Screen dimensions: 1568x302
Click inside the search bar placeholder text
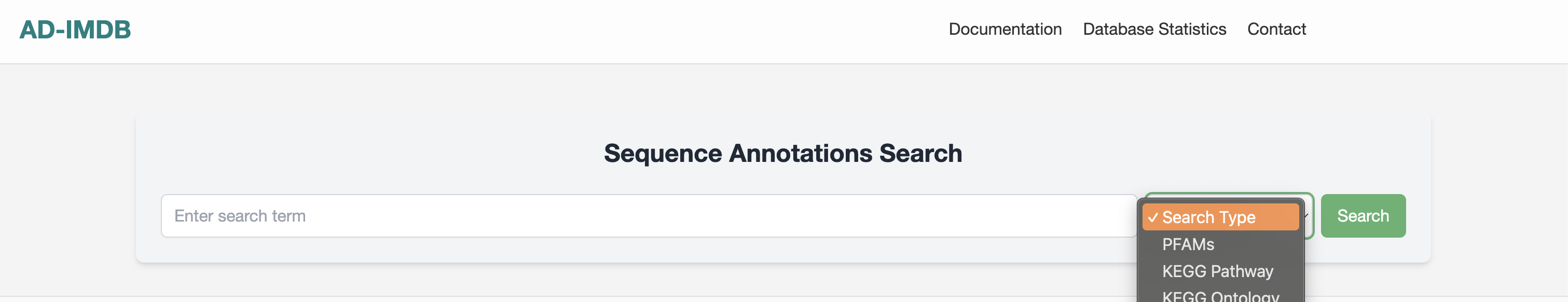tap(240, 215)
